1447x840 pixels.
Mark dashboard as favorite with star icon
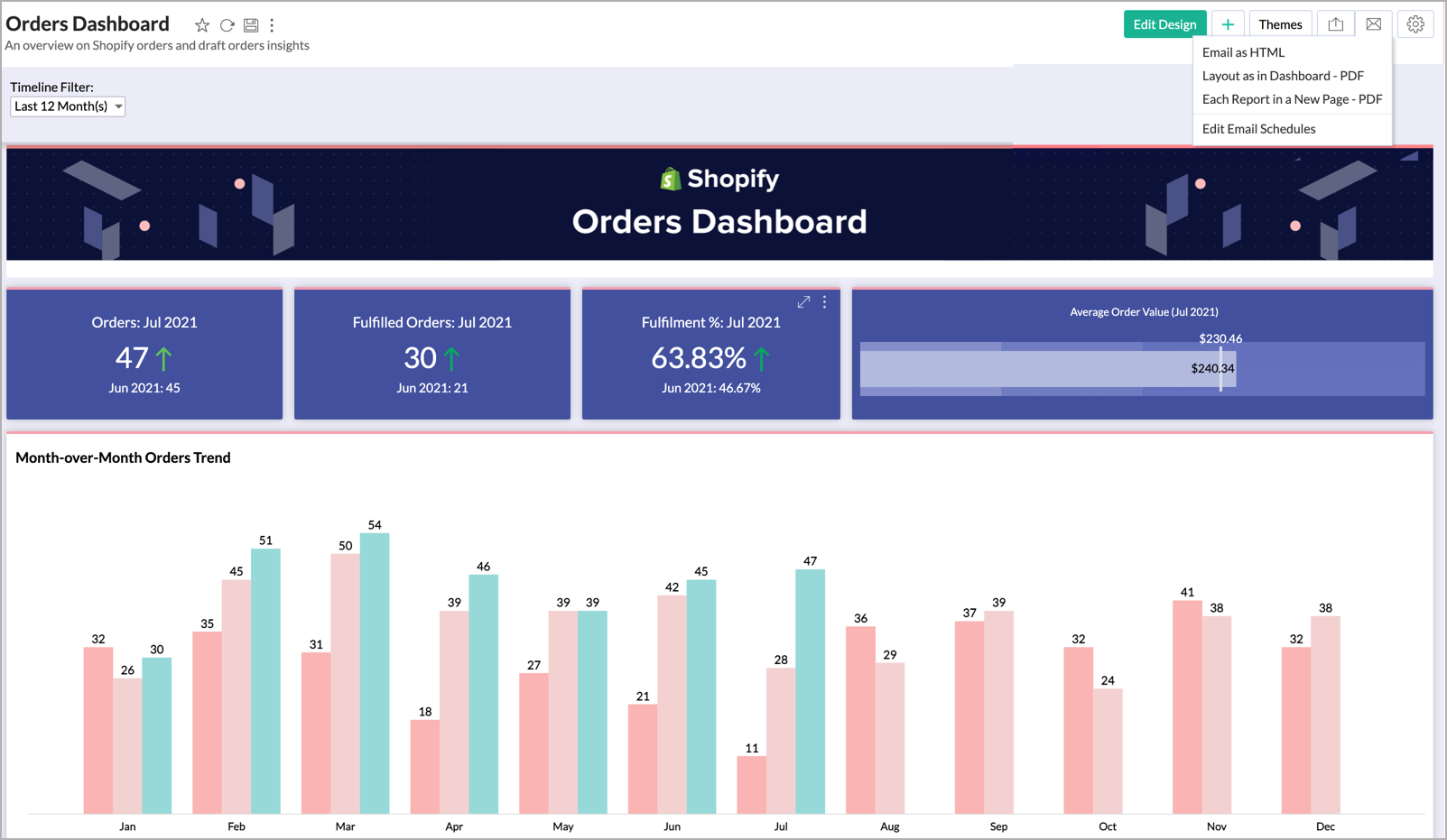click(202, 25)
